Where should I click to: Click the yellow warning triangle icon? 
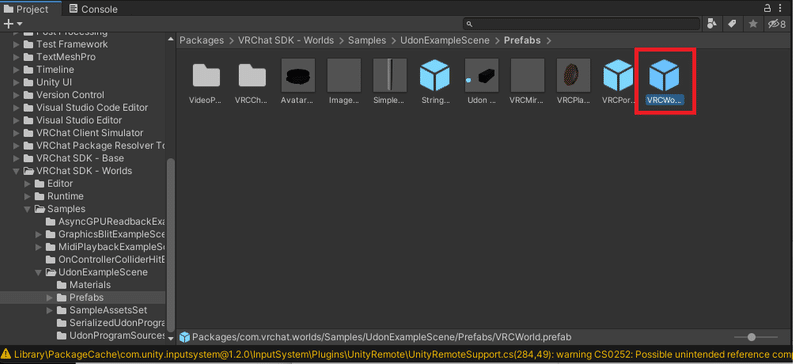coord(6,354)
